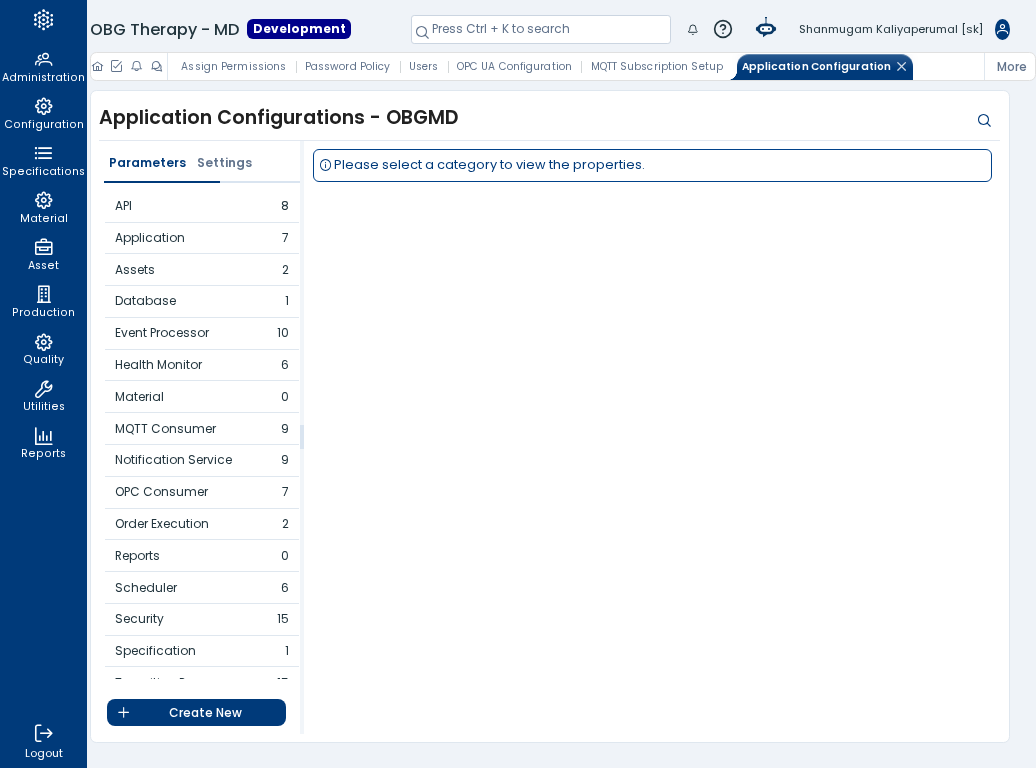Image resolution: width=1036 pixels, height=768 pixels.
Task: Select the Security category
Action: [x=202, y=619]
